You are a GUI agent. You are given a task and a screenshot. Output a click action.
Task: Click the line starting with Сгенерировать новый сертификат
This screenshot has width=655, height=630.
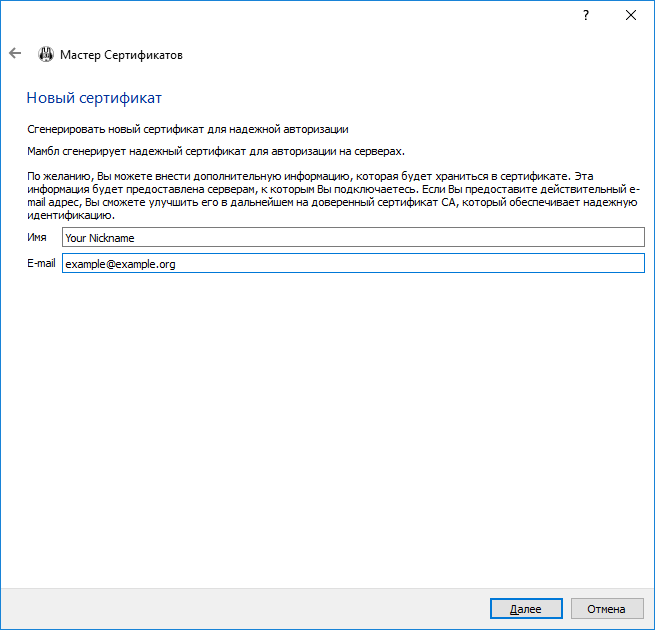tap(187, 129)
